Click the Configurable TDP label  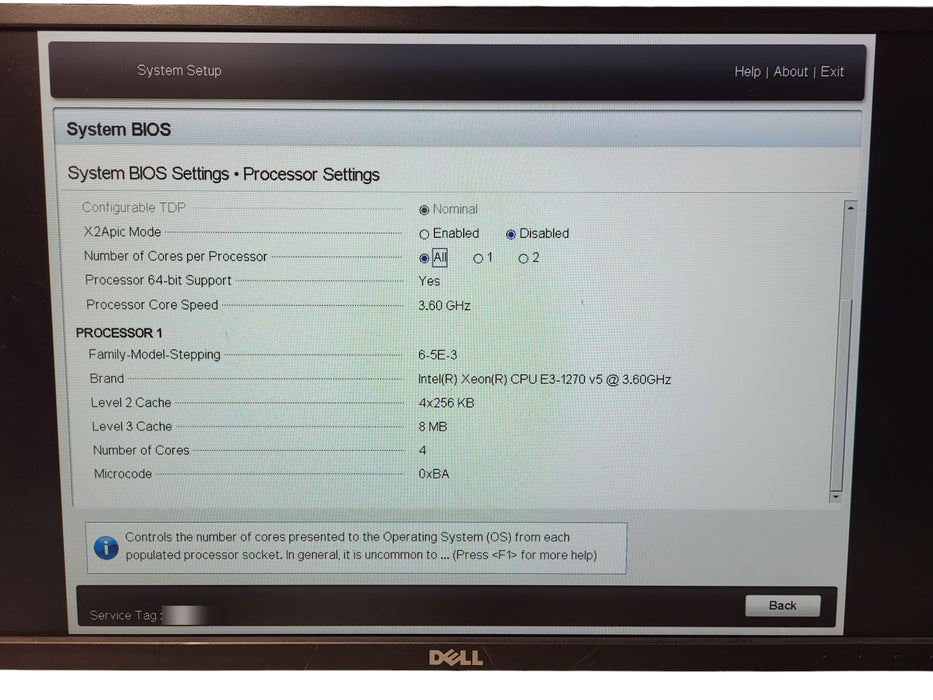coord(134,207)
